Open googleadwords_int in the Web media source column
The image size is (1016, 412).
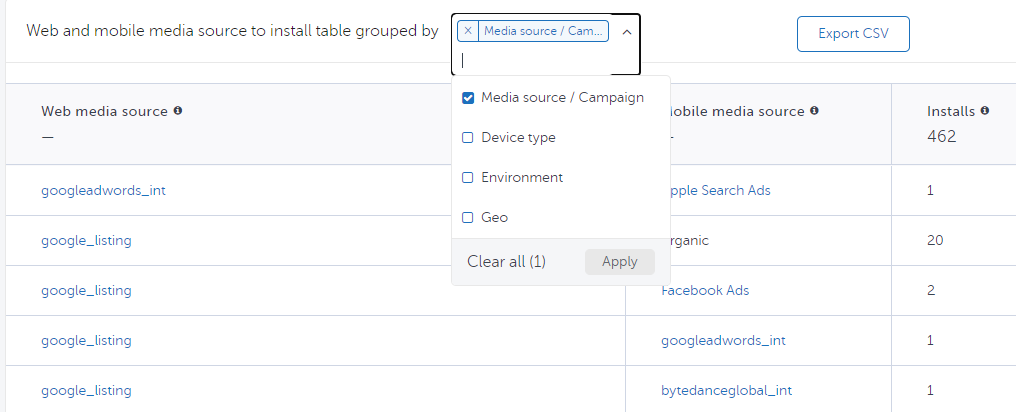[x=103, y=190]
